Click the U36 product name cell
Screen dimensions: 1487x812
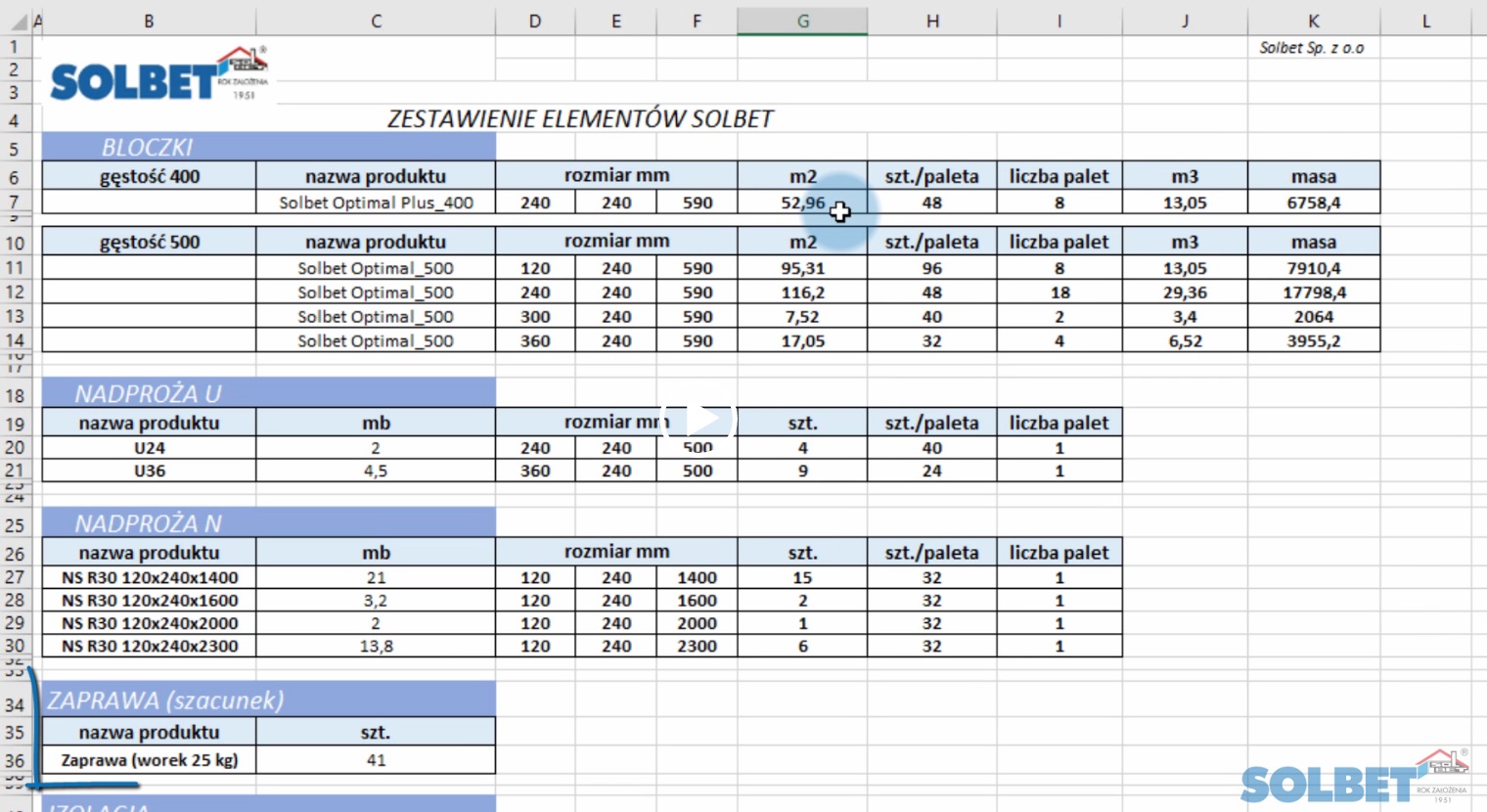tap(149, 471)
